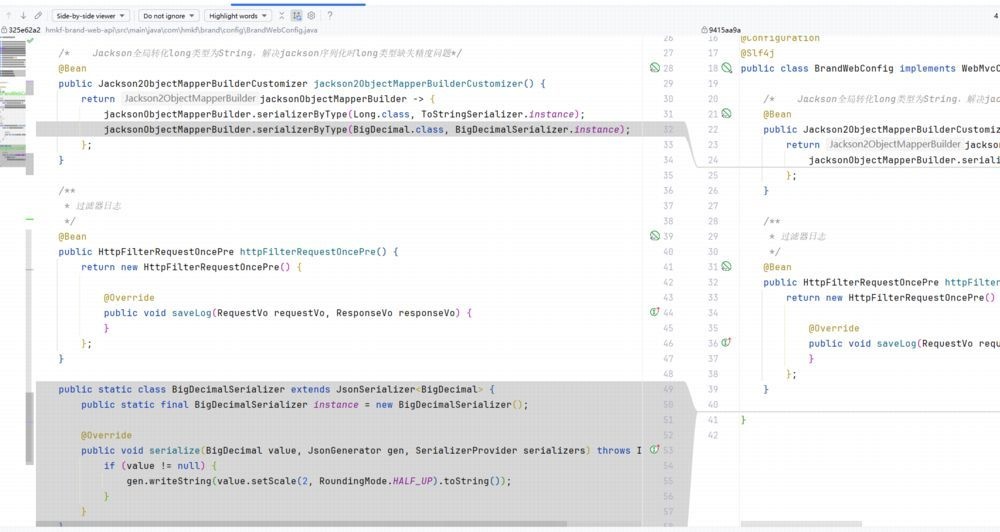This screenshot has height=532, width=1000.
Task: Open the Highlight words dropdown
Action: [x=238, y=15]
